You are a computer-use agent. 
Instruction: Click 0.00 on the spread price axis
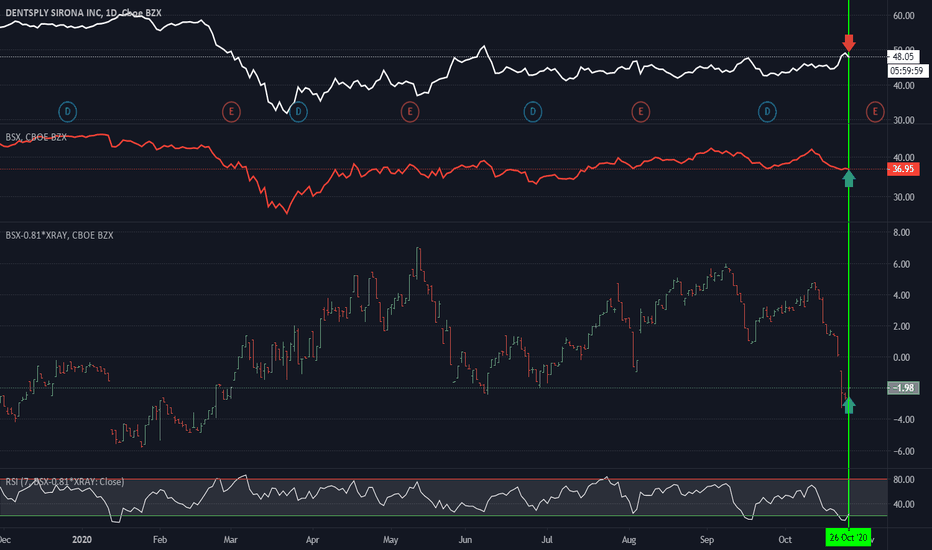click(x=902, y=357)
